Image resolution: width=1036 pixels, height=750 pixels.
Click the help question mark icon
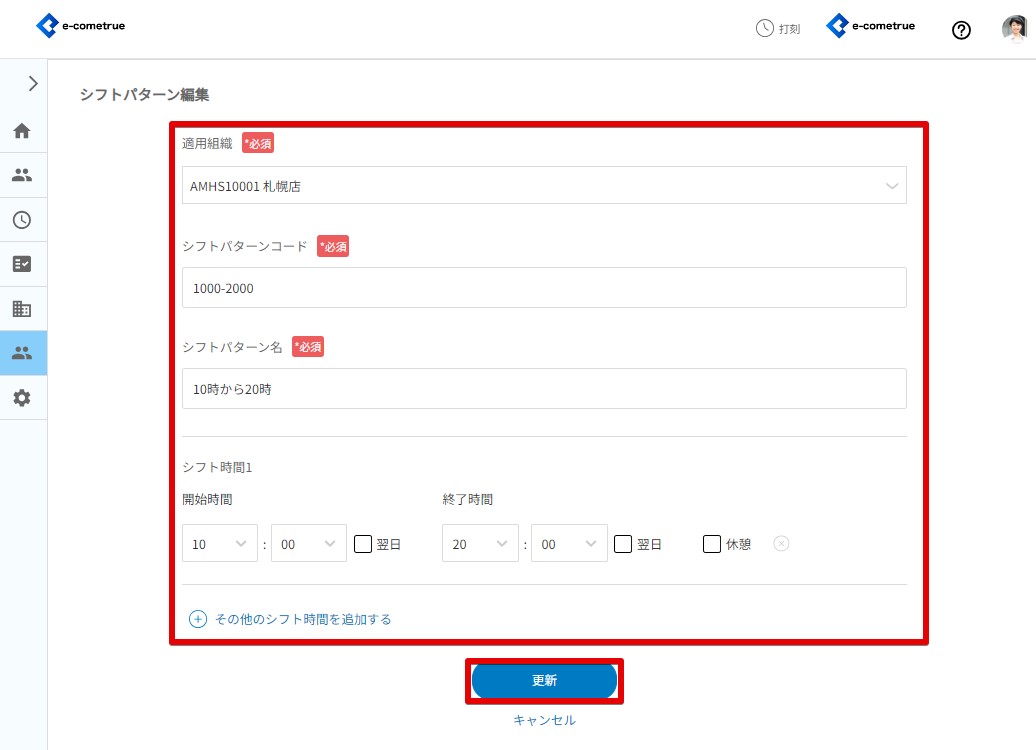(x=961, y=30)
